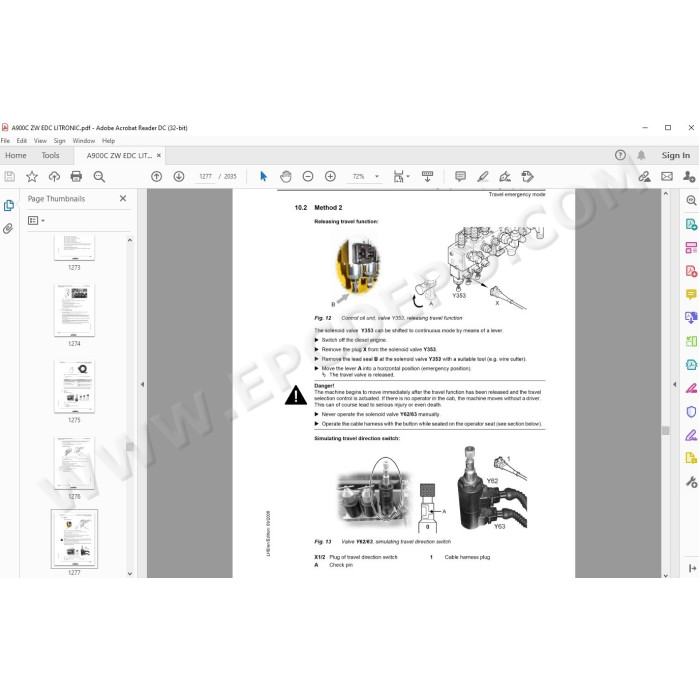Open the Help menu
The image size is (700, 700).
coord(108,141)
